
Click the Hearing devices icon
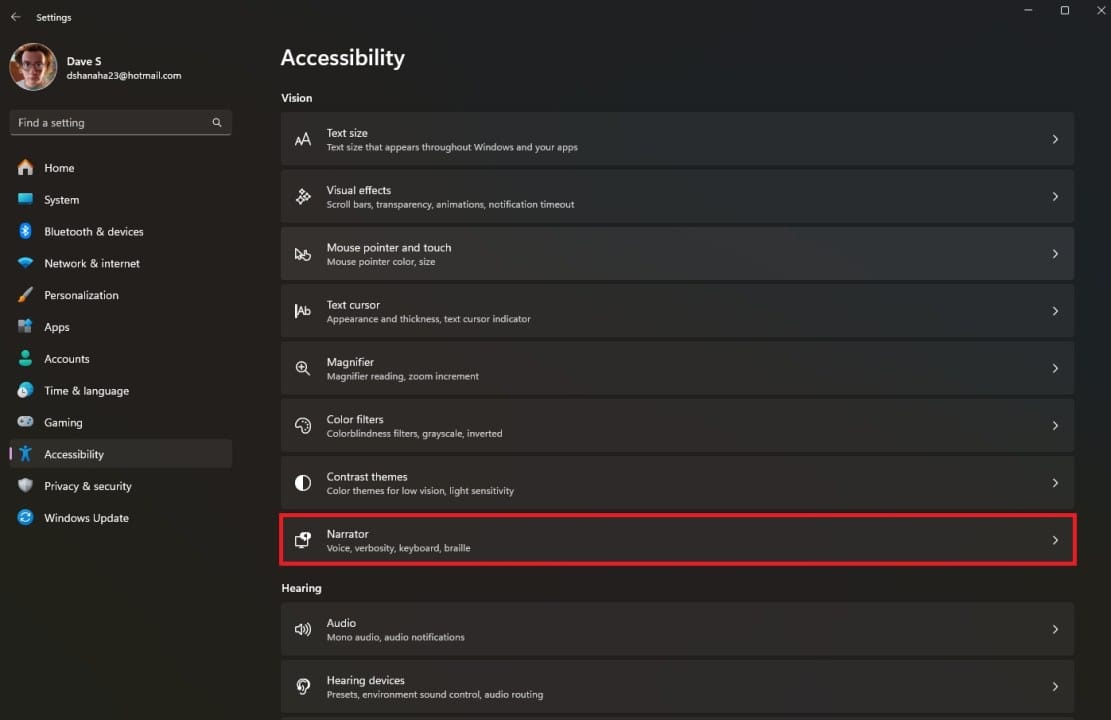303,686
